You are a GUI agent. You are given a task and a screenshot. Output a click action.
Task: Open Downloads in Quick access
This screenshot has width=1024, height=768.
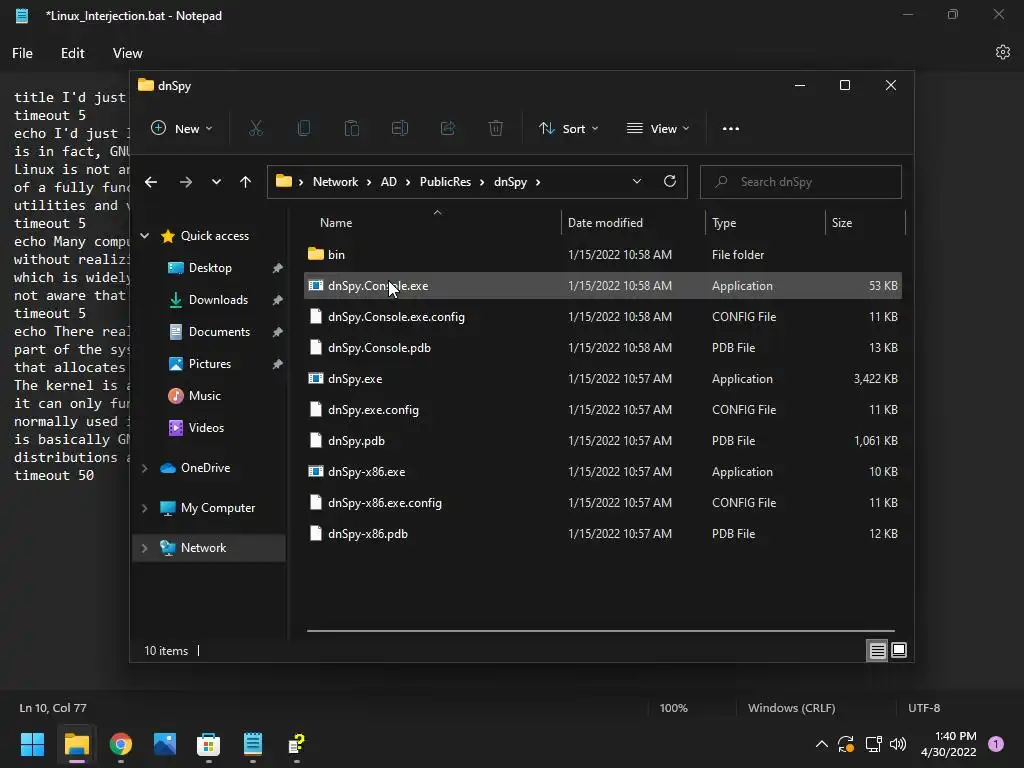pos(218,300)
